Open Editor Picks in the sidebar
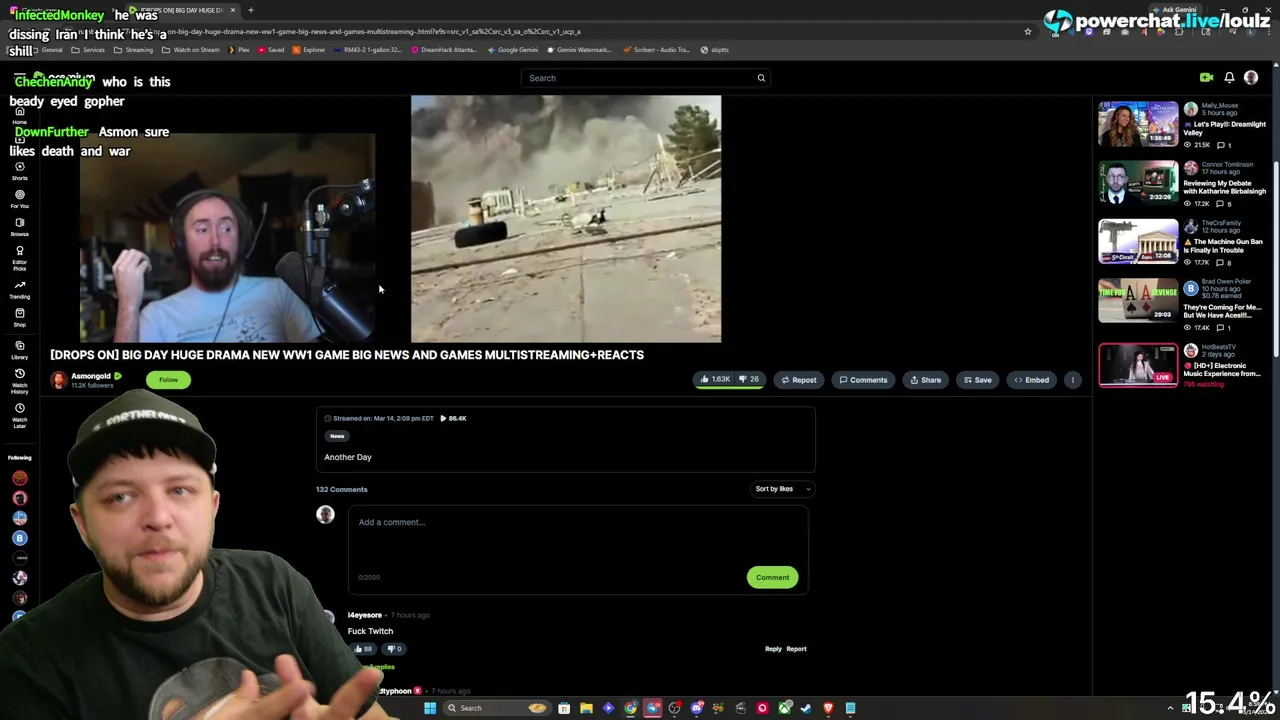 pyautogui.click(x=19, y=257)
